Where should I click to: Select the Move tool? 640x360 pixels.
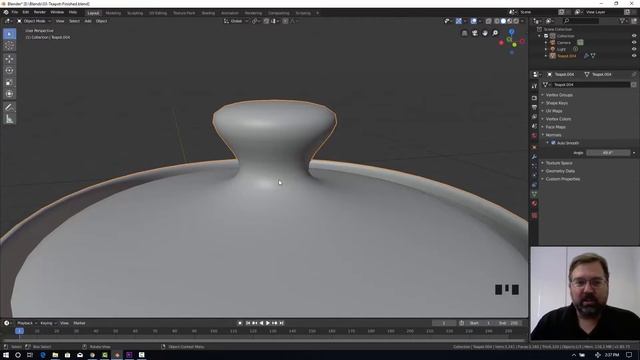point(9,59)
